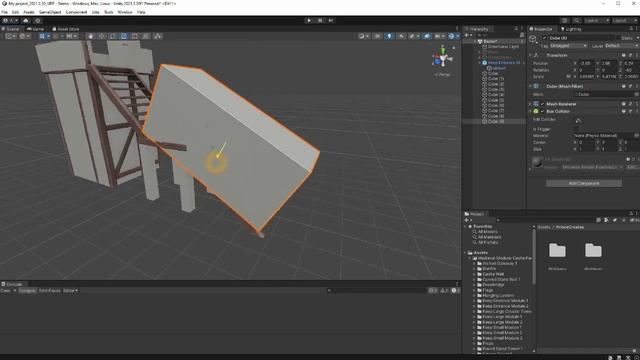Switch to the Lighting tab
This screenshot has width=640, height=360.
pos(571,29)
